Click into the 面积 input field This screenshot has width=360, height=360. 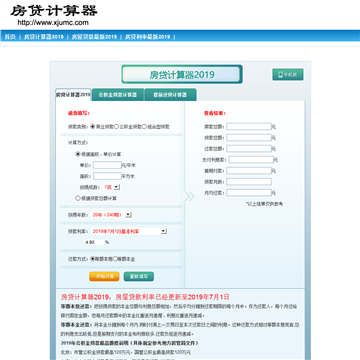tap(107, 176)
